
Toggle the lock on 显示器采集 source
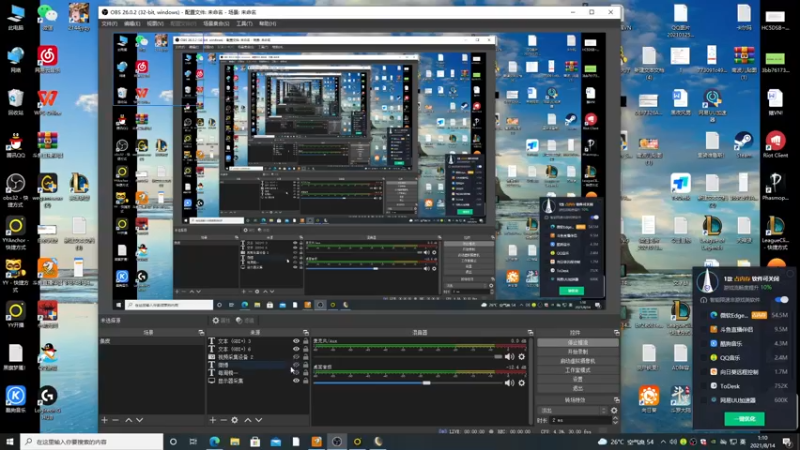pyautogui.click(x=306, y=381)
